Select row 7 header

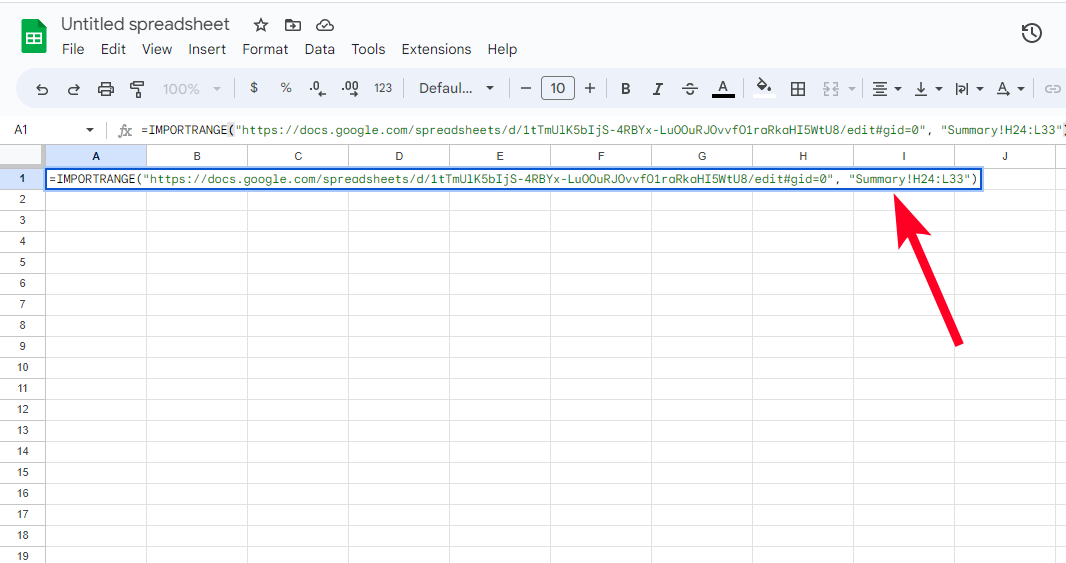click(22, 304)
